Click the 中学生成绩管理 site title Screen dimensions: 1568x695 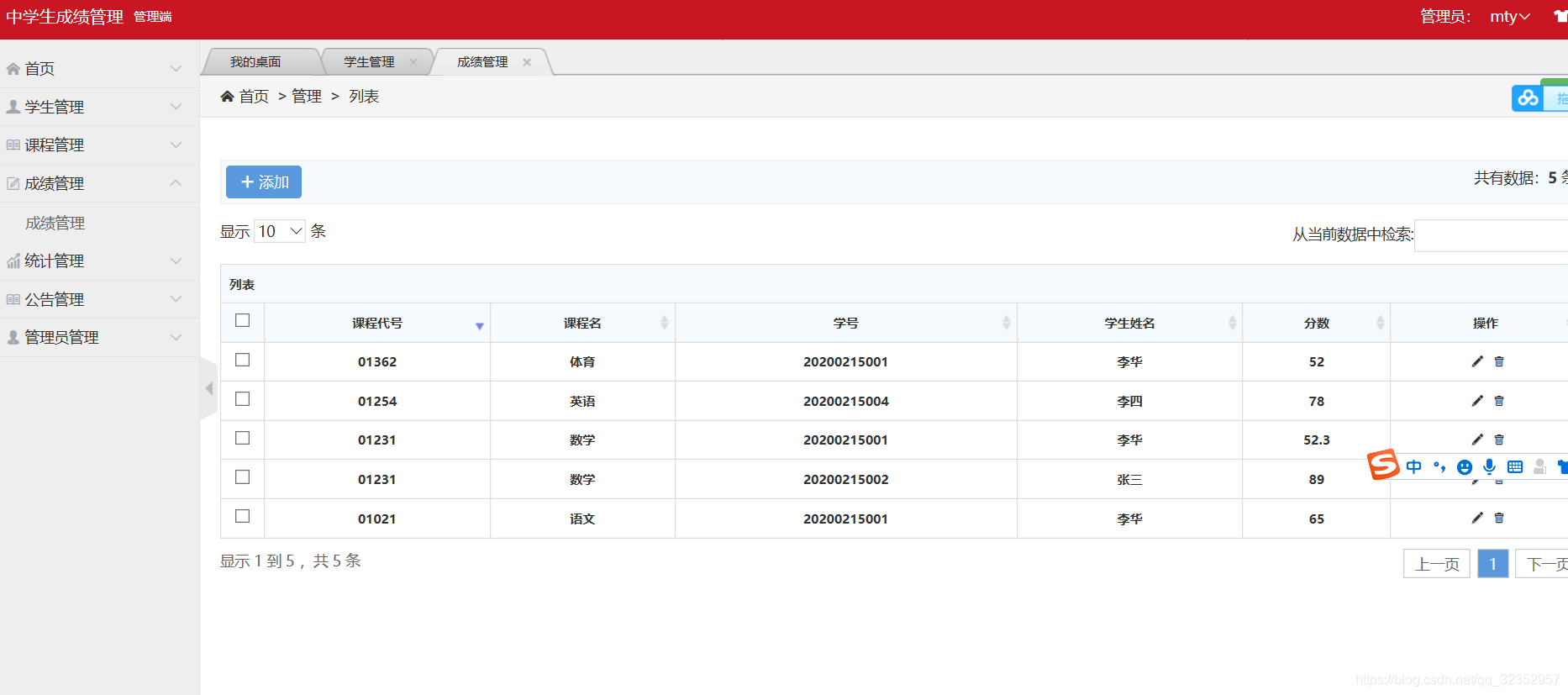[65, 17]
